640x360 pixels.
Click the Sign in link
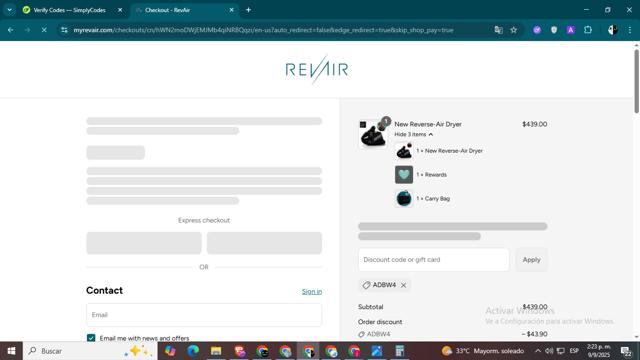tap(312, 291)
